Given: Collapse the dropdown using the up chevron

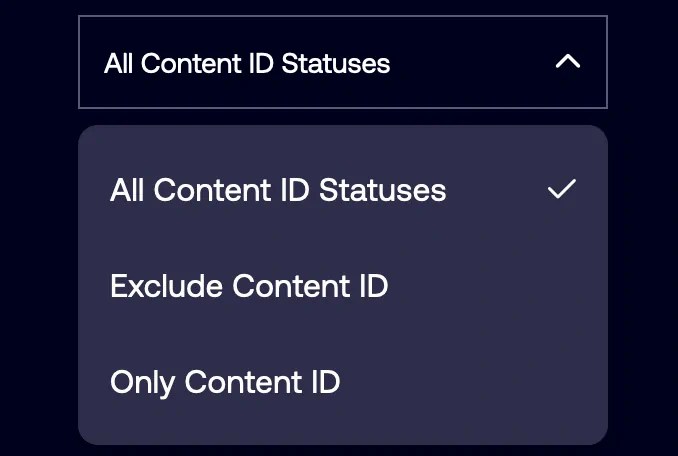Looking at the screenshot, I should click(567, 63).
